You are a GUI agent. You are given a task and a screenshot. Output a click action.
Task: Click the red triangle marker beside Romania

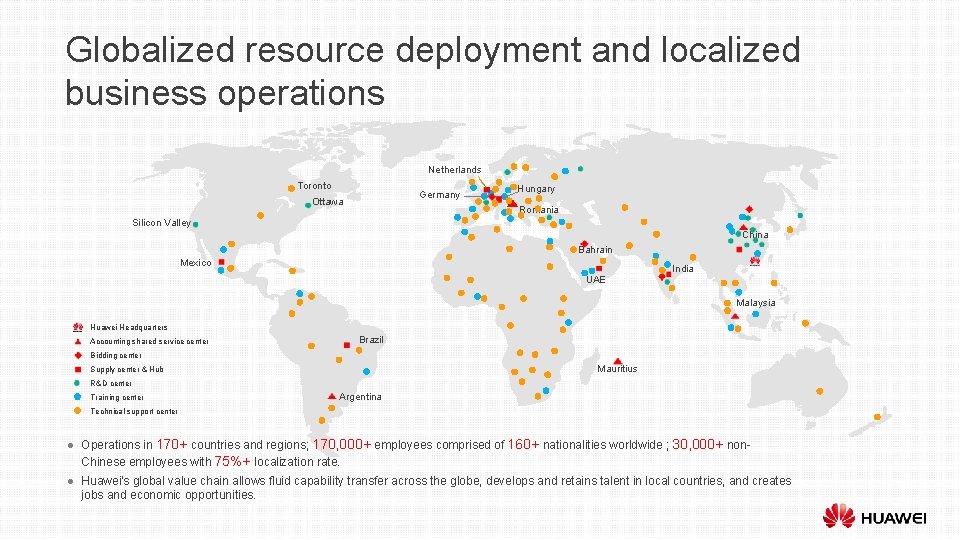[513, 204]
